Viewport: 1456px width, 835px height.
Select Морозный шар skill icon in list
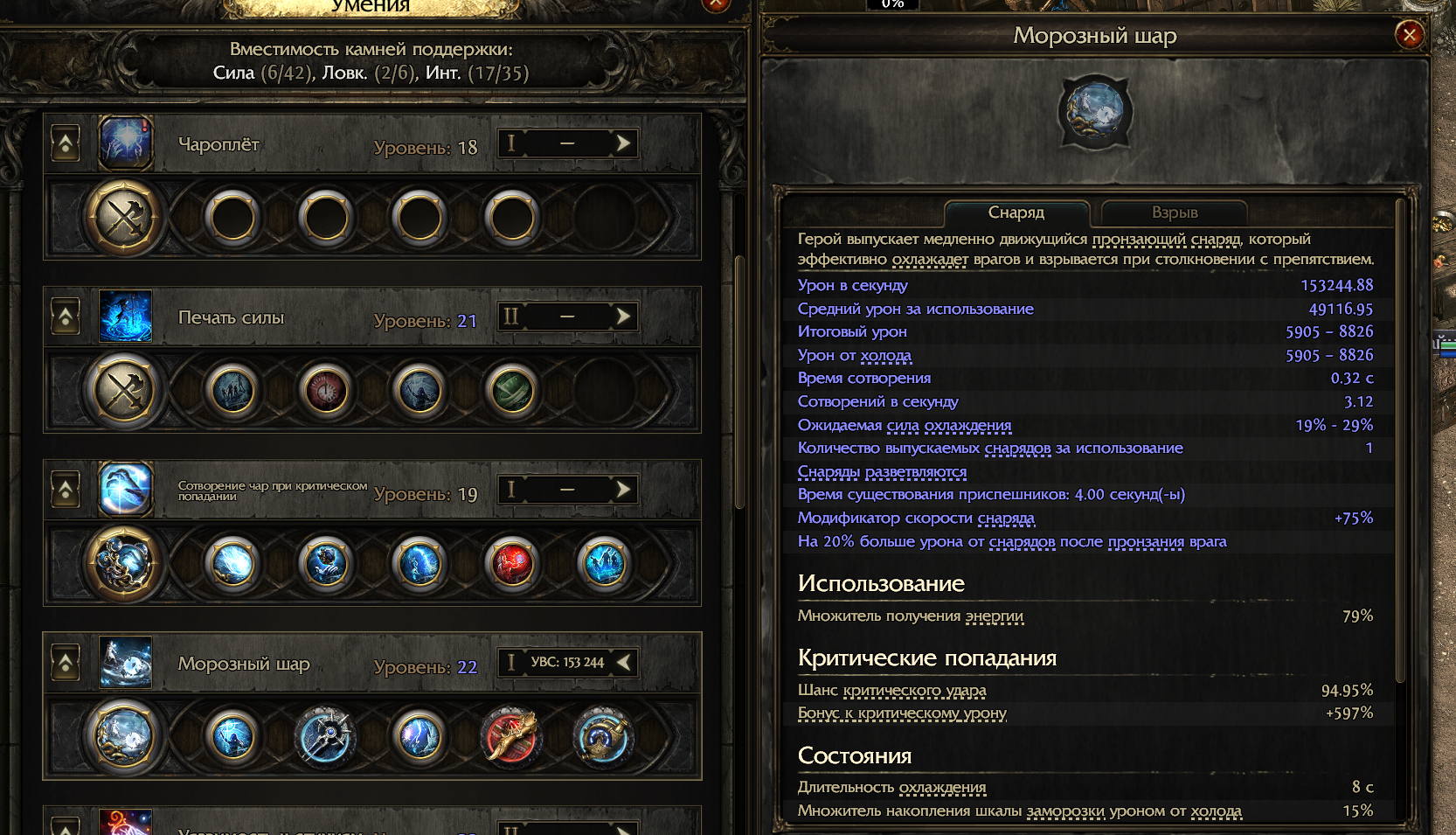[x=126, y=662]
